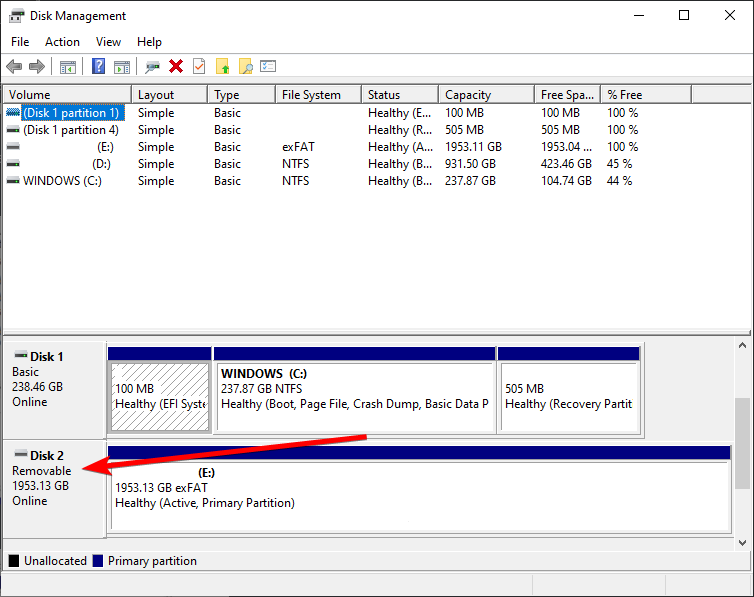Image resolution: width=754 pixels, height=597 pixels.
Task: Click the 104.74 GB free space cell
Action: click(x=566, y=181)
